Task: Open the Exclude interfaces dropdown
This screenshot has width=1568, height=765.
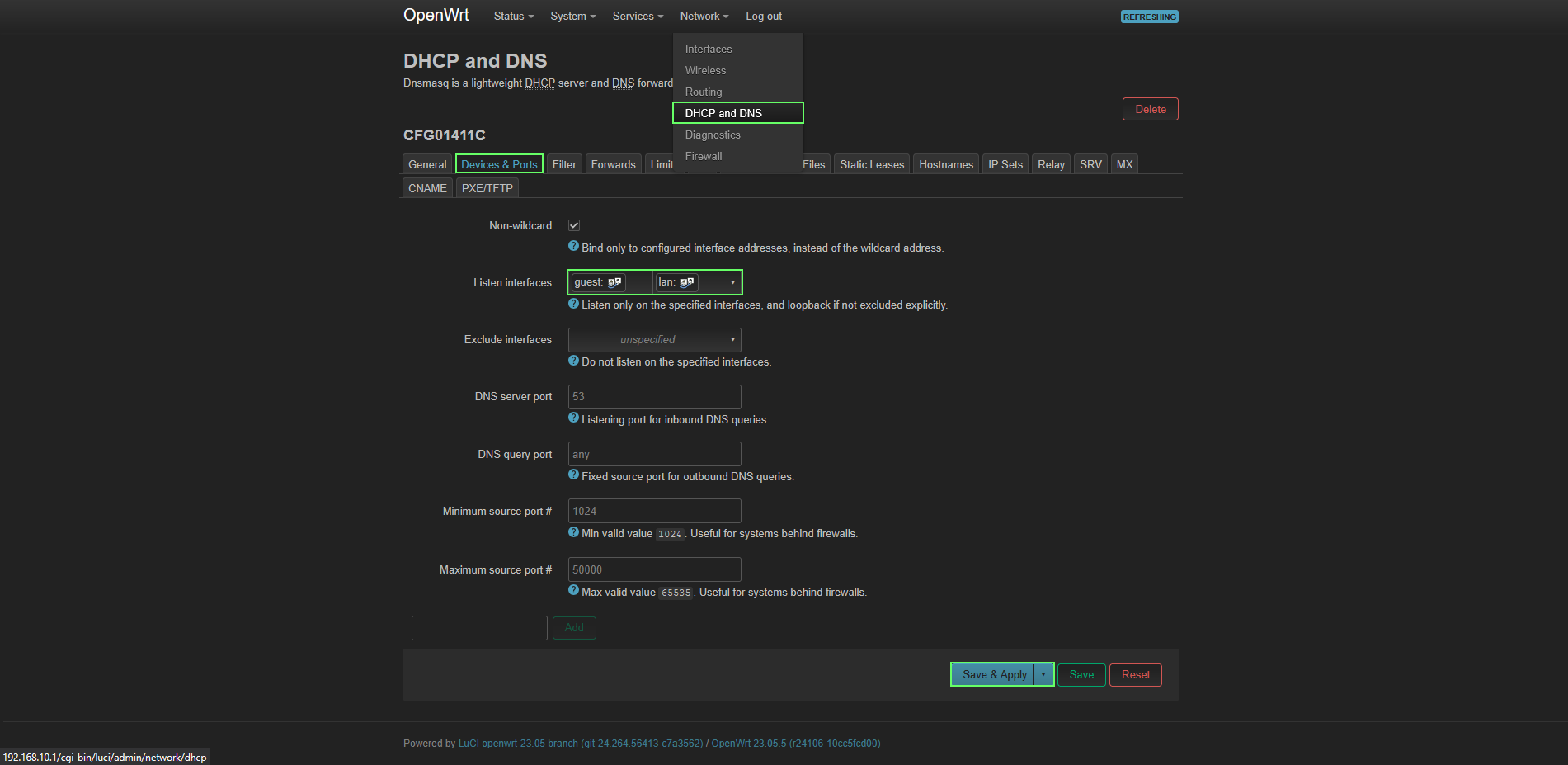Action: pos(655,339)
